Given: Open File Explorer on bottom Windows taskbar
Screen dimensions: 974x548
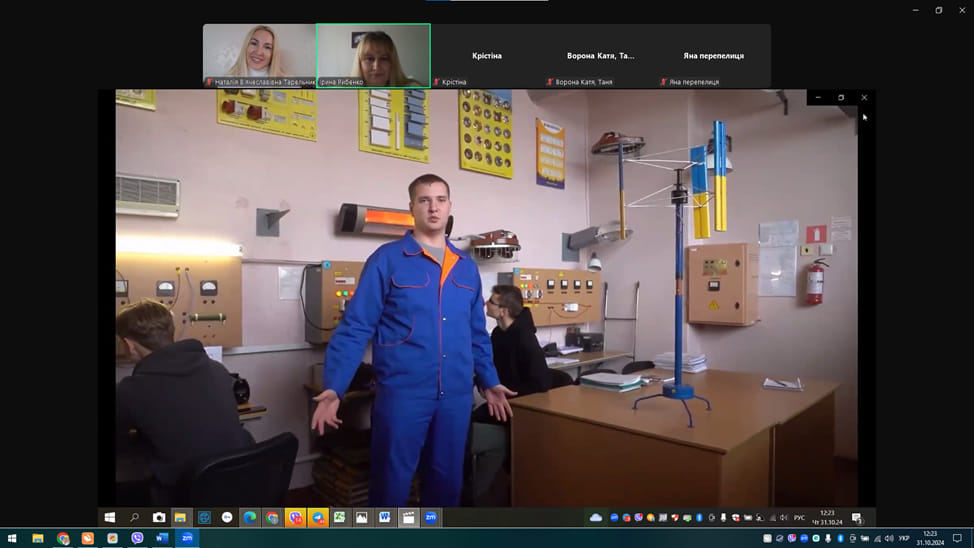Looking at the screenshot, I should [x=38, y=538].
